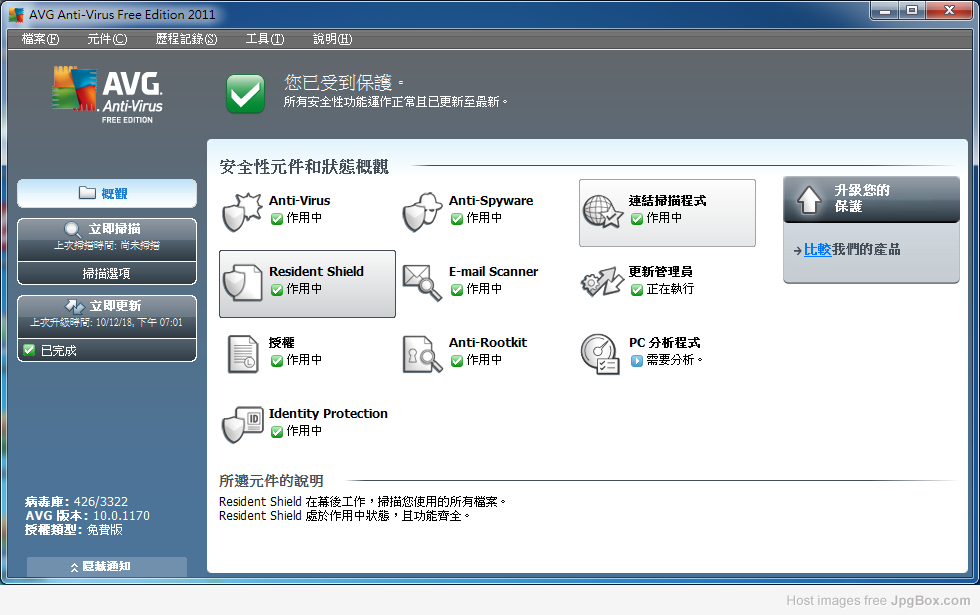The image size is (980, 615).
Task: Click Anti-Rootkit green 作用中 status check
Action: (x=457, y=361)
